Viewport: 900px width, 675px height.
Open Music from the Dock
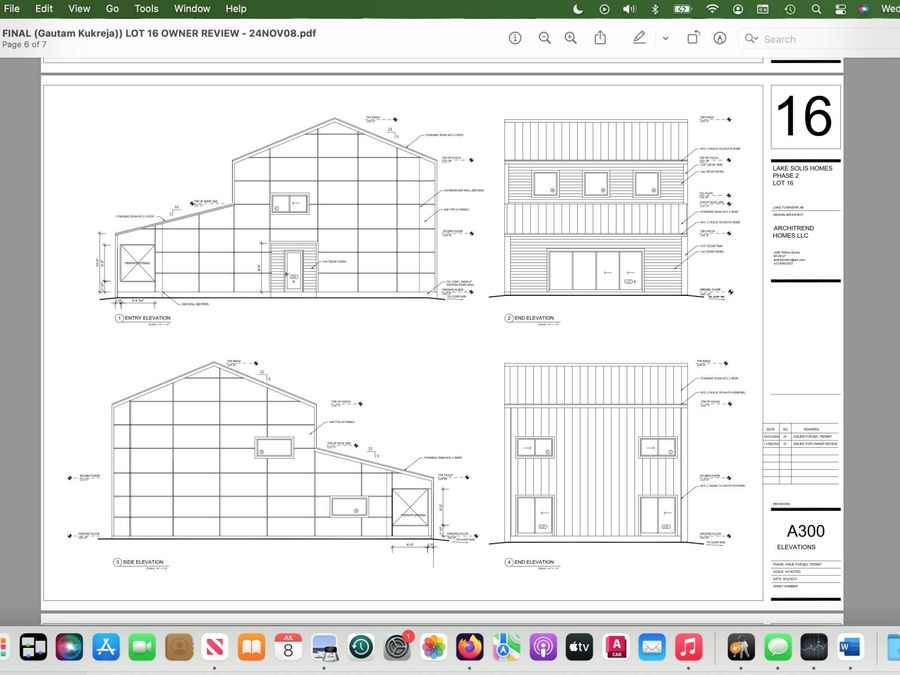pyautogui.click(x=689, y=647)
